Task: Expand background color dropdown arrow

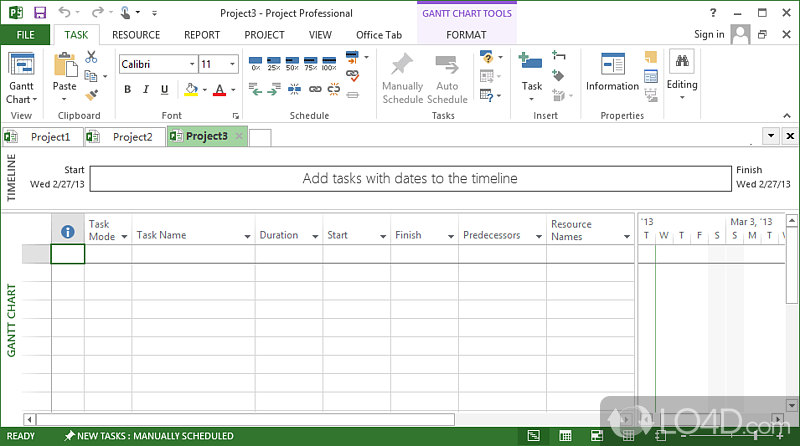Action: tap(205, 90)
